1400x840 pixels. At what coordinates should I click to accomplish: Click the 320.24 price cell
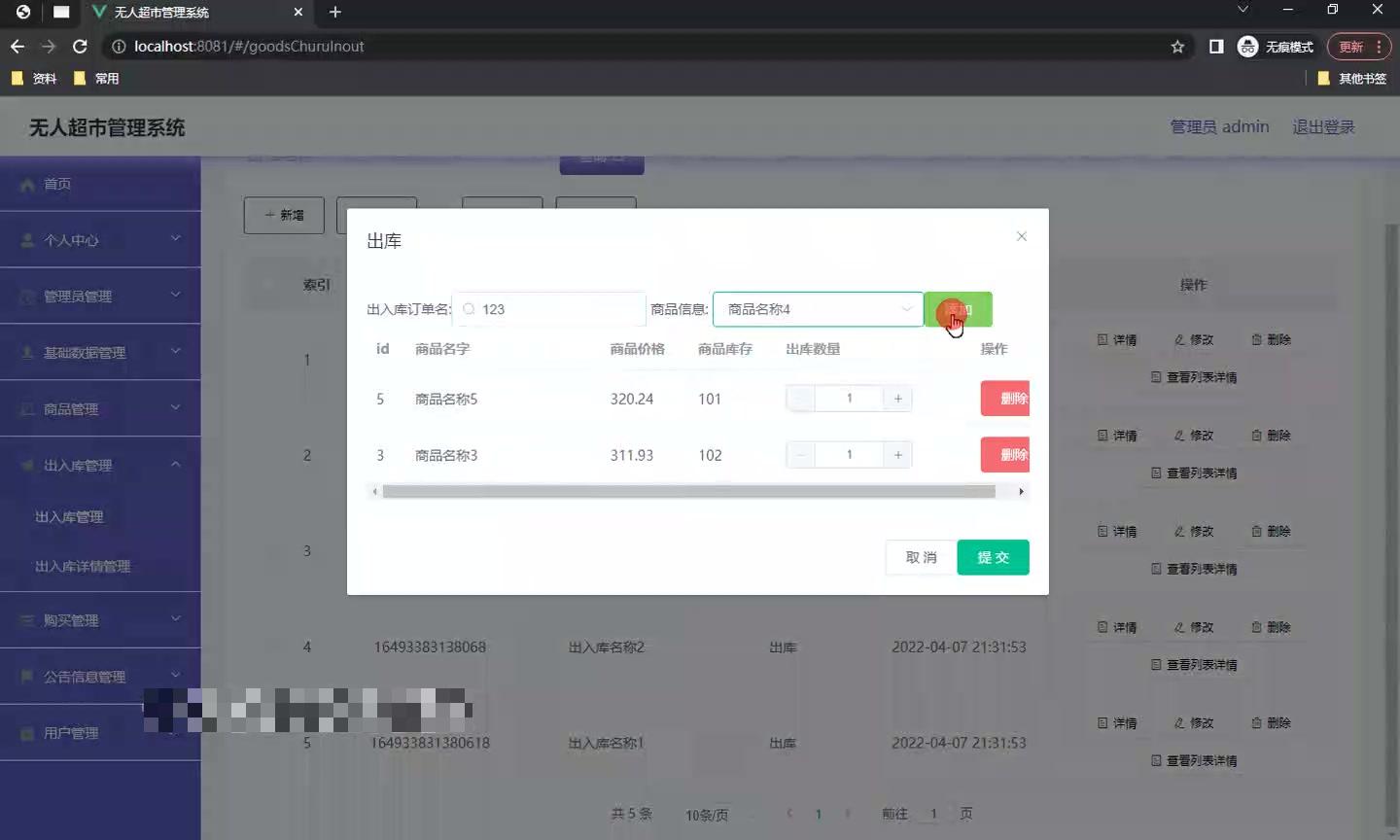tap(632, 399)
